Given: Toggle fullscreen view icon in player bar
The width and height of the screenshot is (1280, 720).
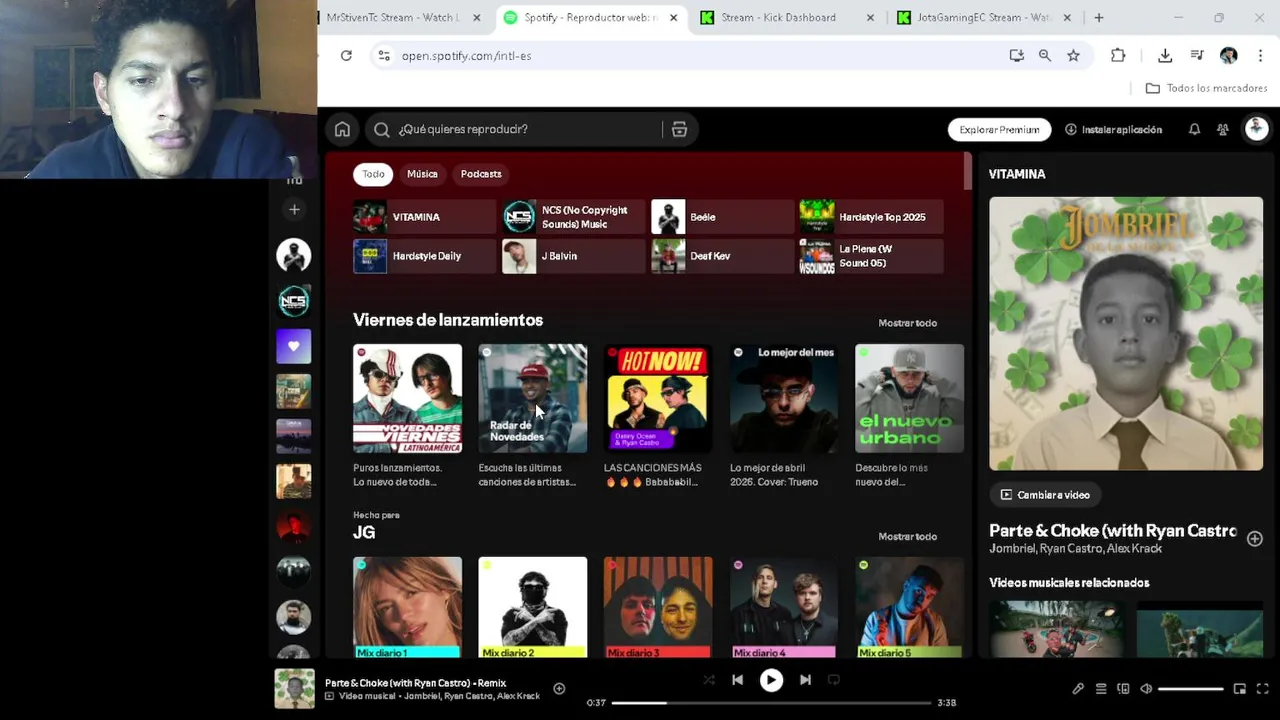Looking at the screenshot, I should 1262,688.
